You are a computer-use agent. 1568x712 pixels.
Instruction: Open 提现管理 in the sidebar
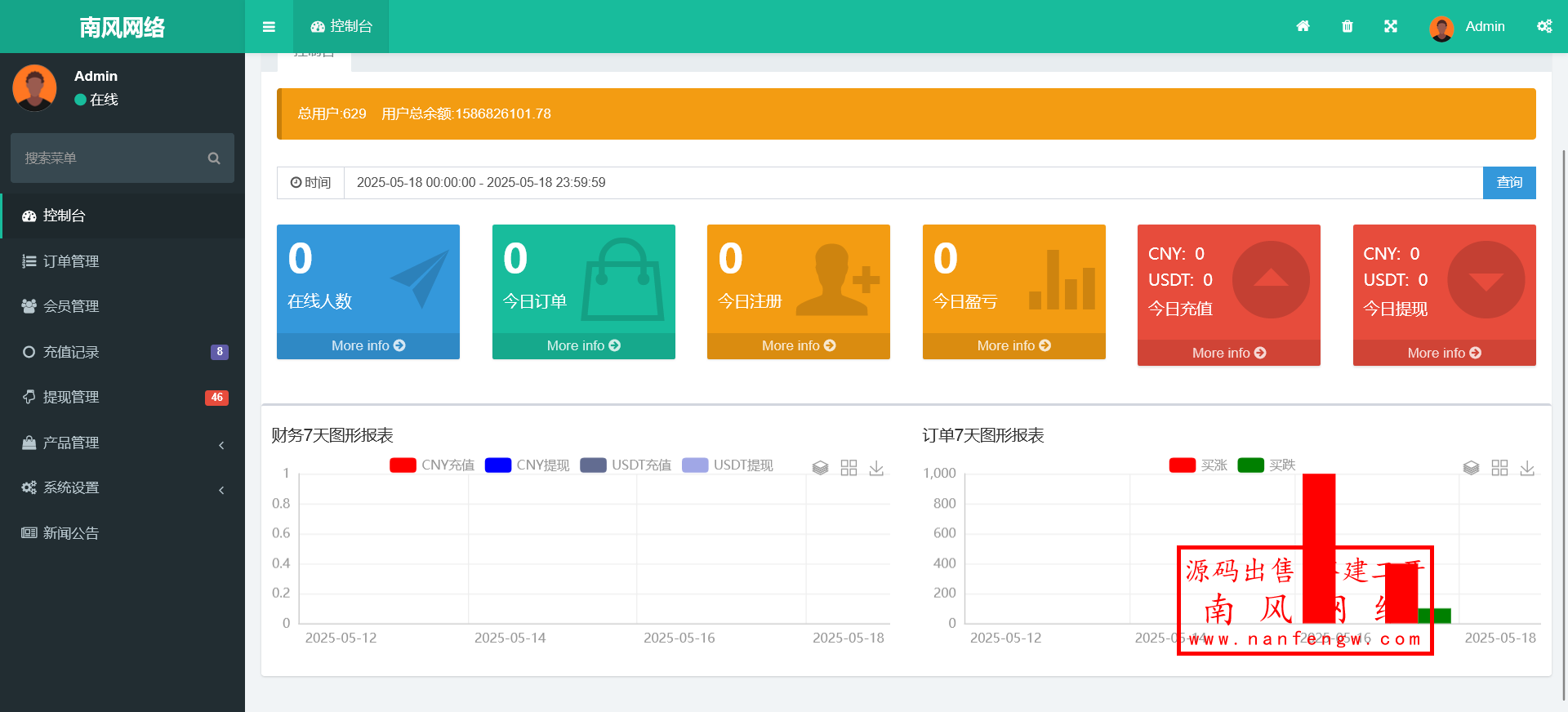(x=122, y=397)
